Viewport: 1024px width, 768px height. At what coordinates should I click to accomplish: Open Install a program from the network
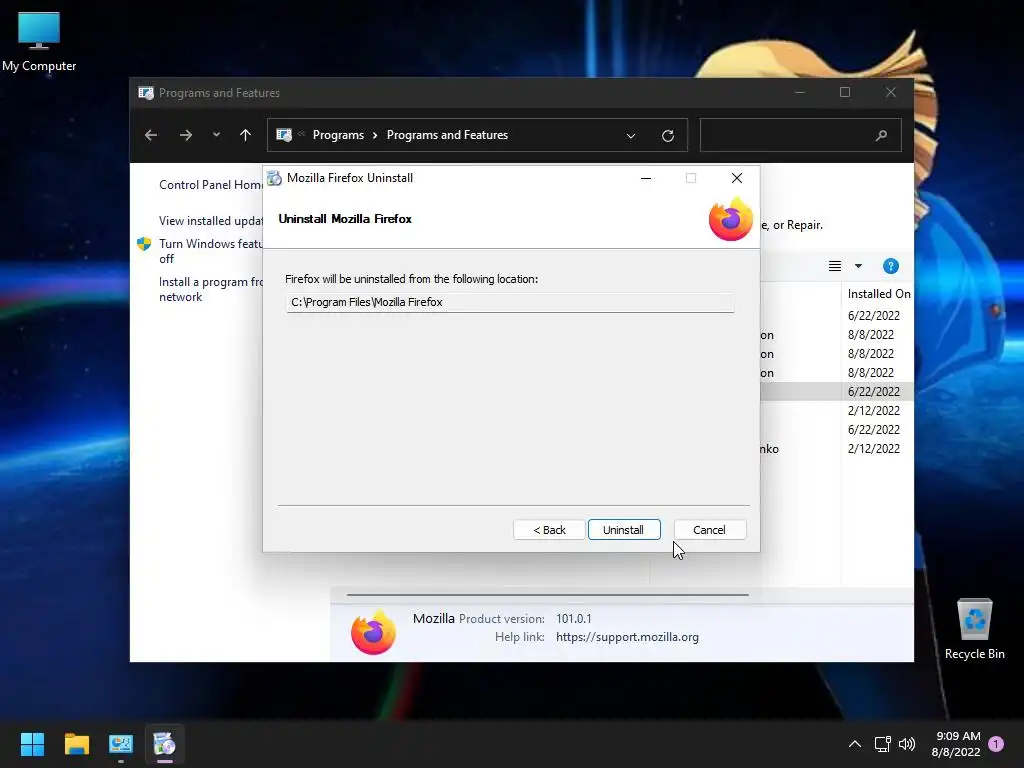coord(211,289)
